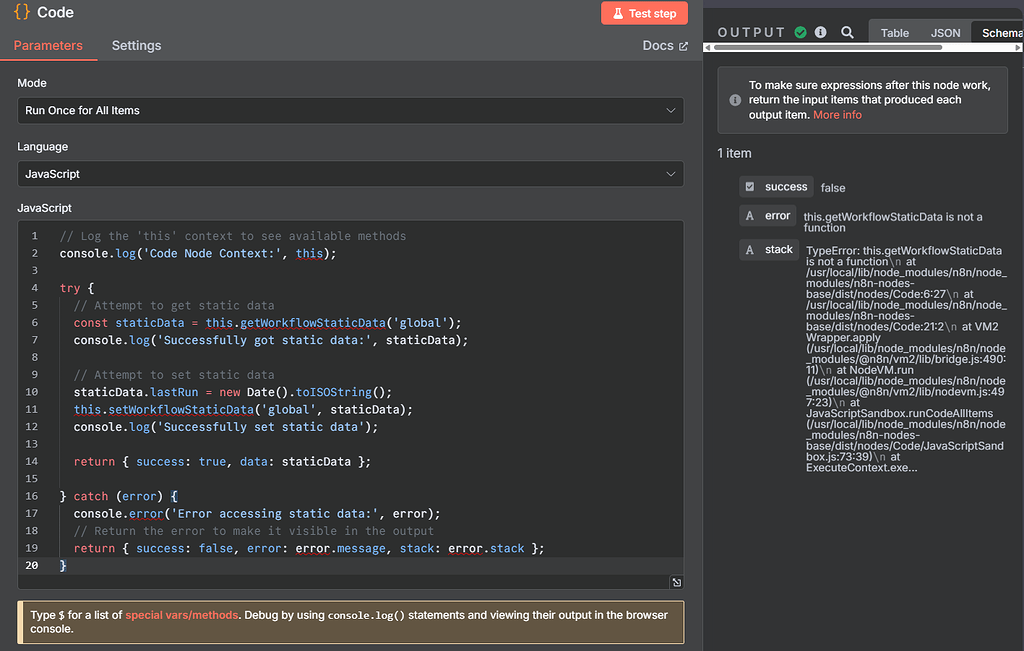Viewport: 1024px width, 651px height.
Task: Open the info tooltip icon beside OUTPUT
Action: coord(820,31)
